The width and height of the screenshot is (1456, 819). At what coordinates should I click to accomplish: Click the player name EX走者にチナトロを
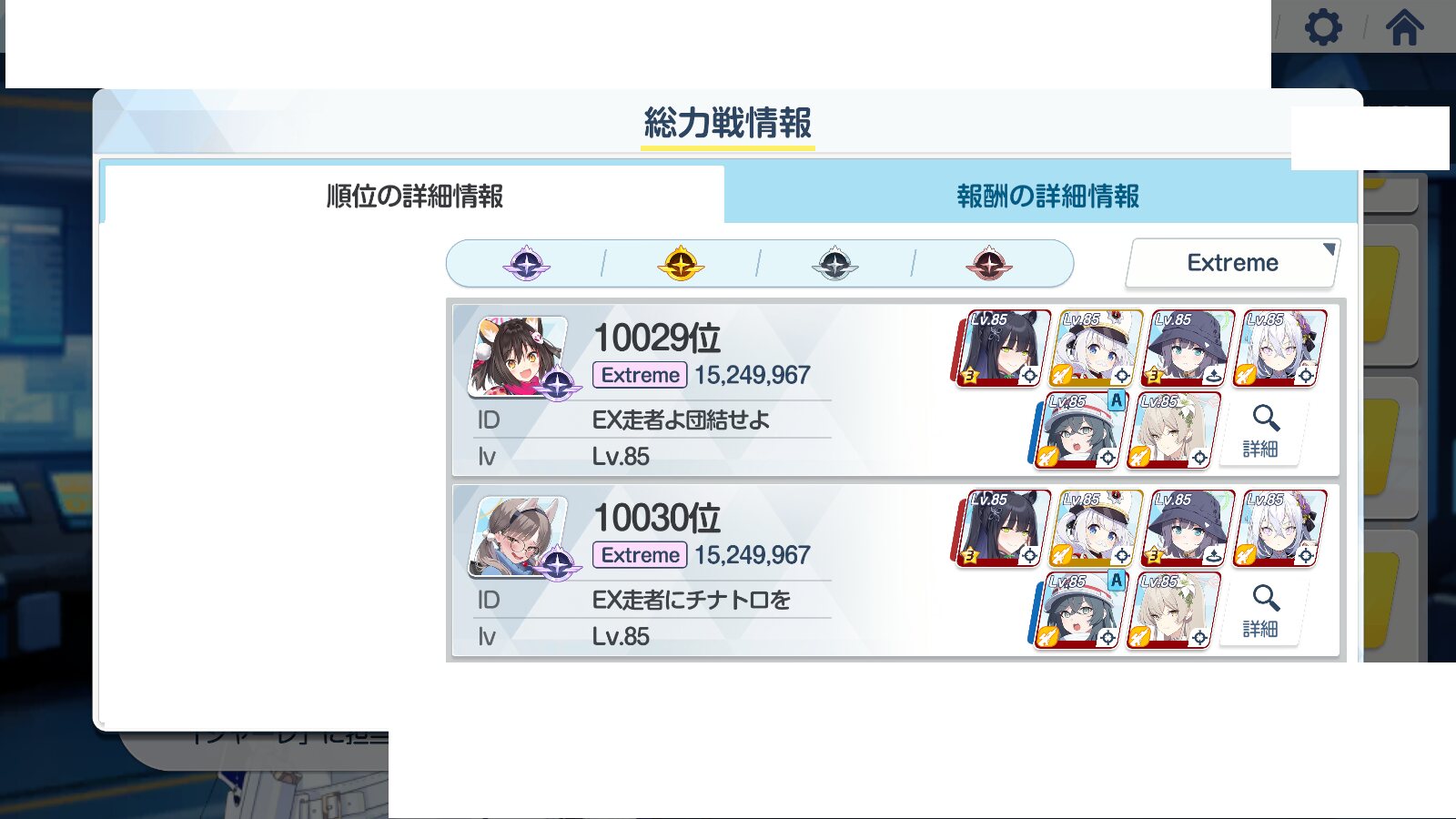tap(691, 600)
